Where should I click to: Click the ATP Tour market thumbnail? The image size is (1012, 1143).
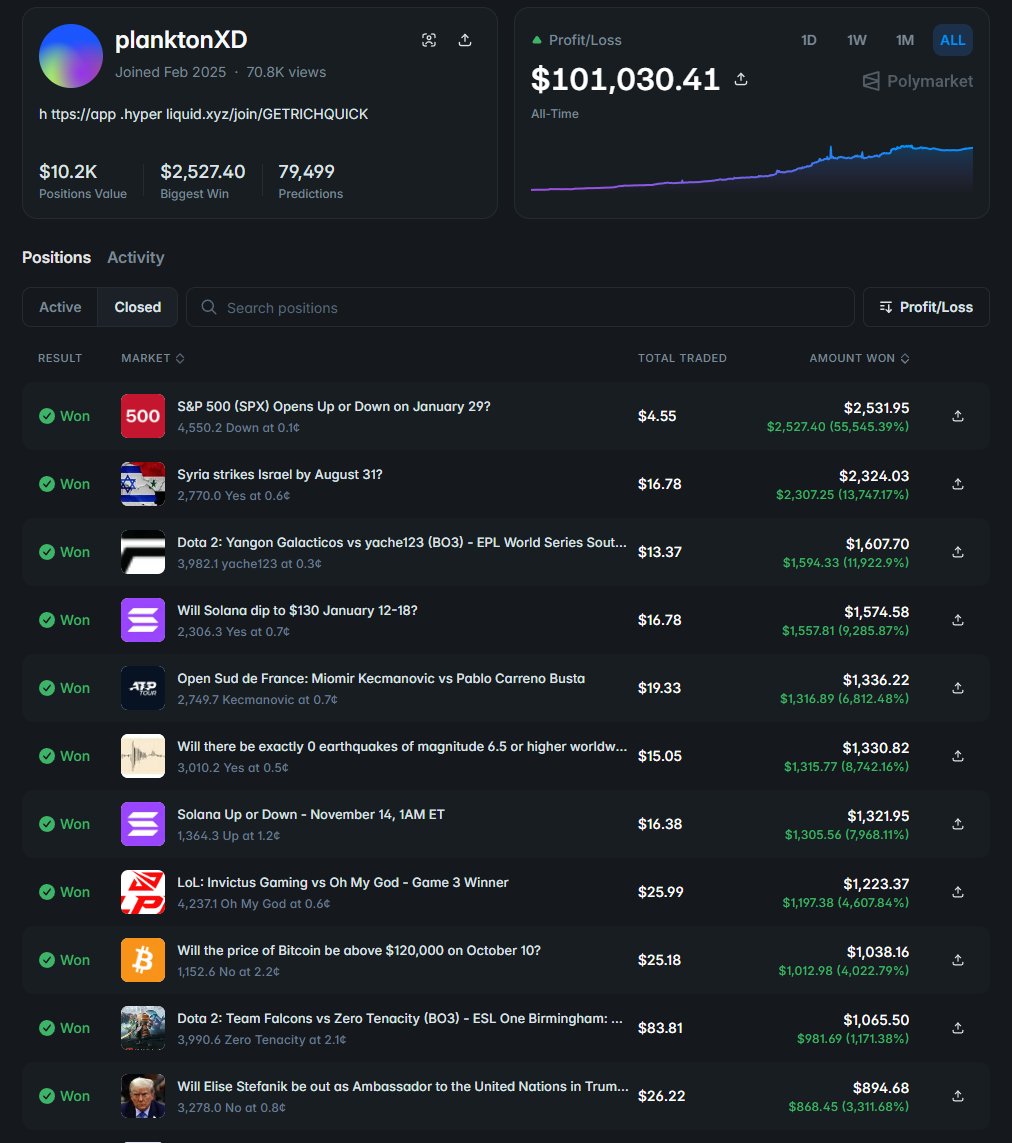(x=143, y=688)
